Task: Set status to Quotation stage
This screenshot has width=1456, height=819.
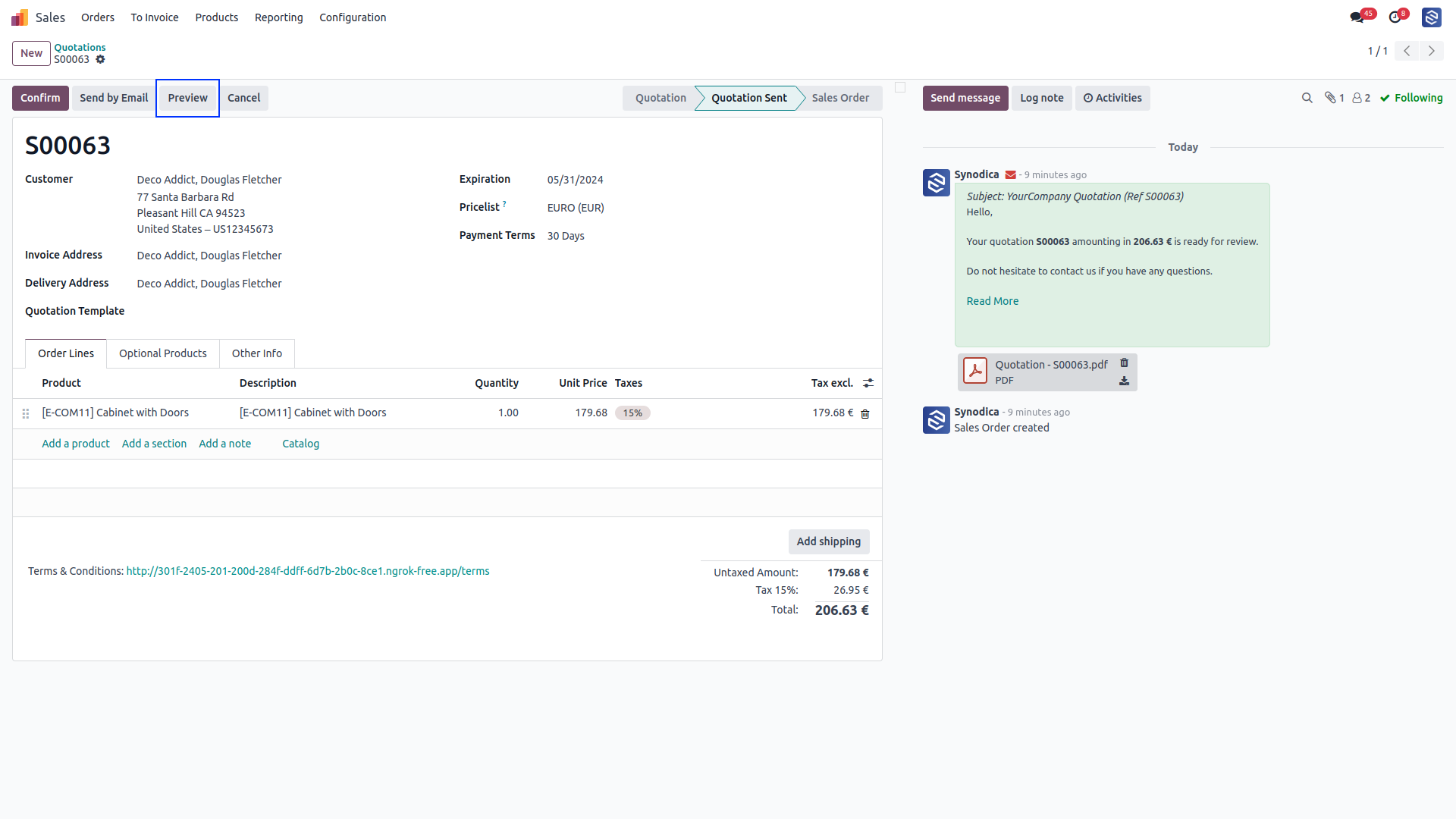Action: point(661,98)
